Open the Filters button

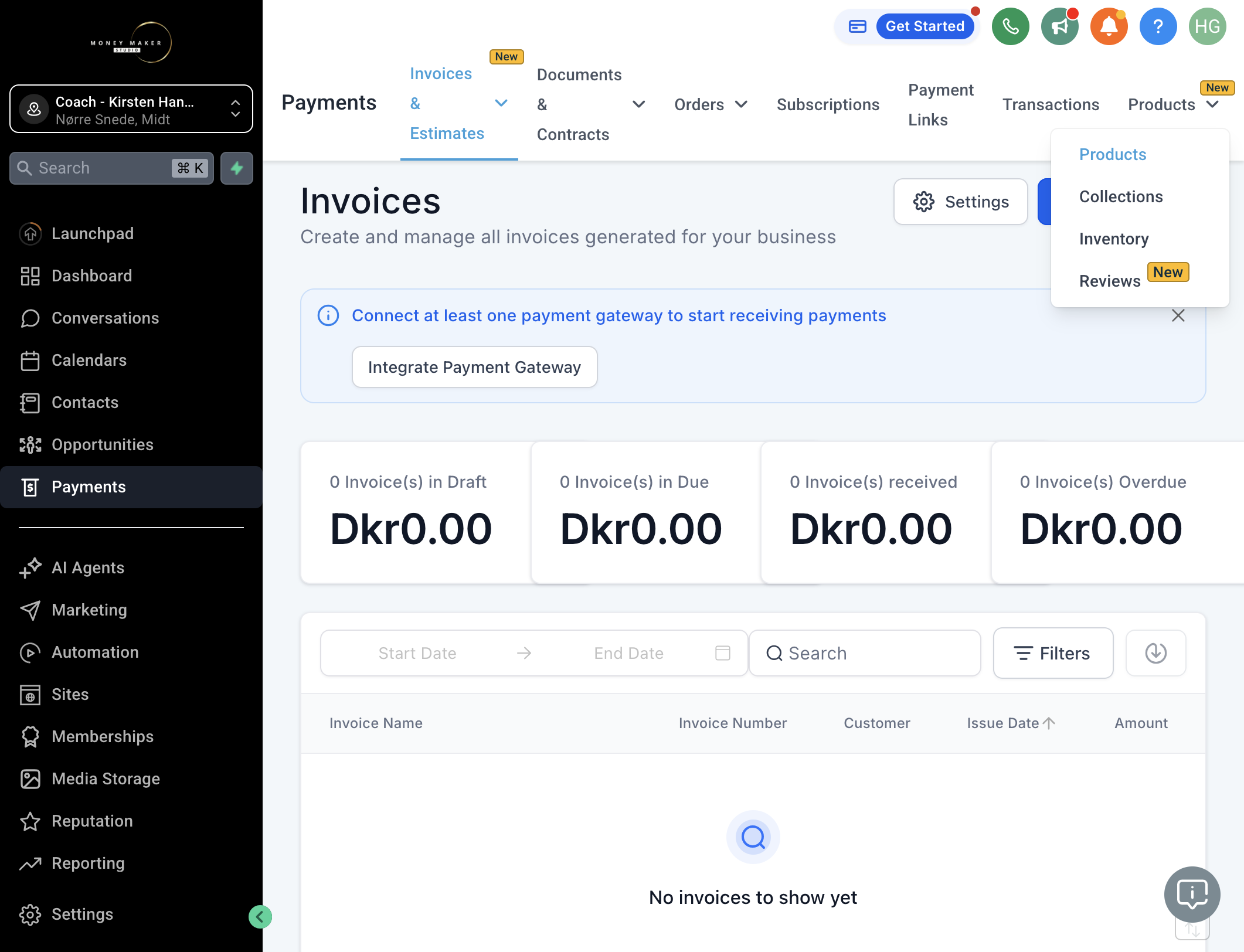[1053, 653]
